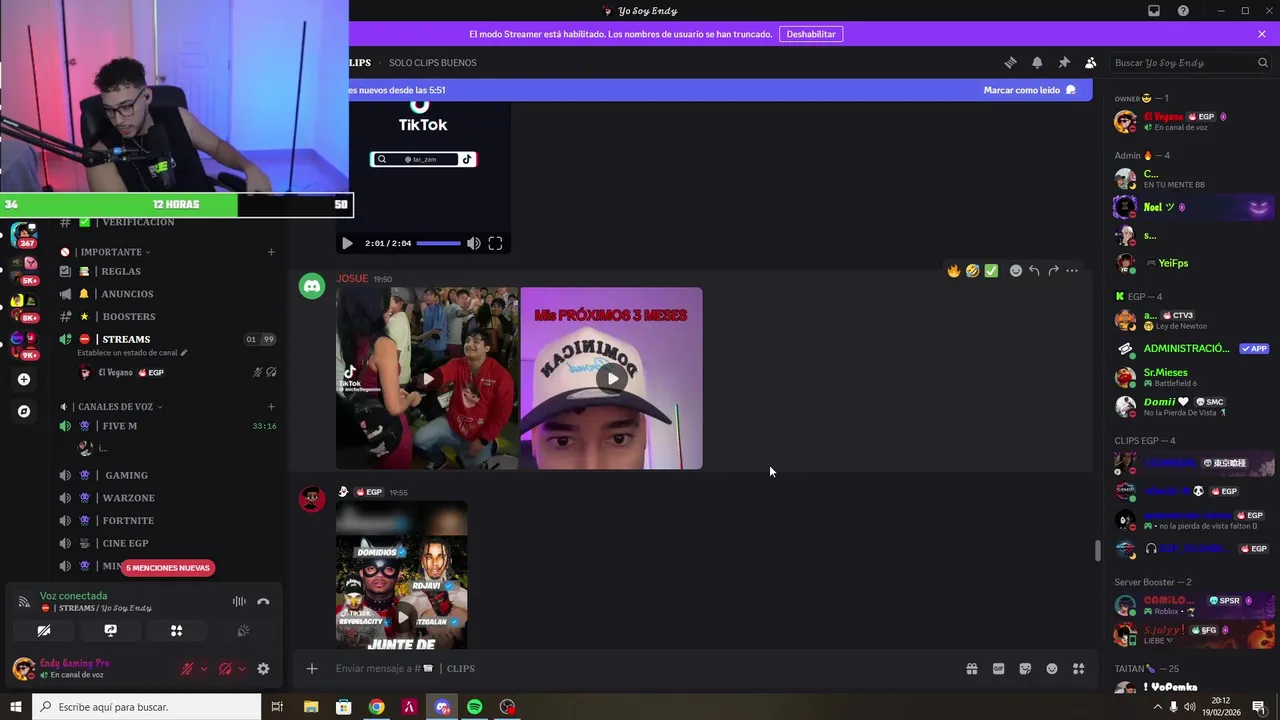Send a gift with gift icon

point(971,669)
